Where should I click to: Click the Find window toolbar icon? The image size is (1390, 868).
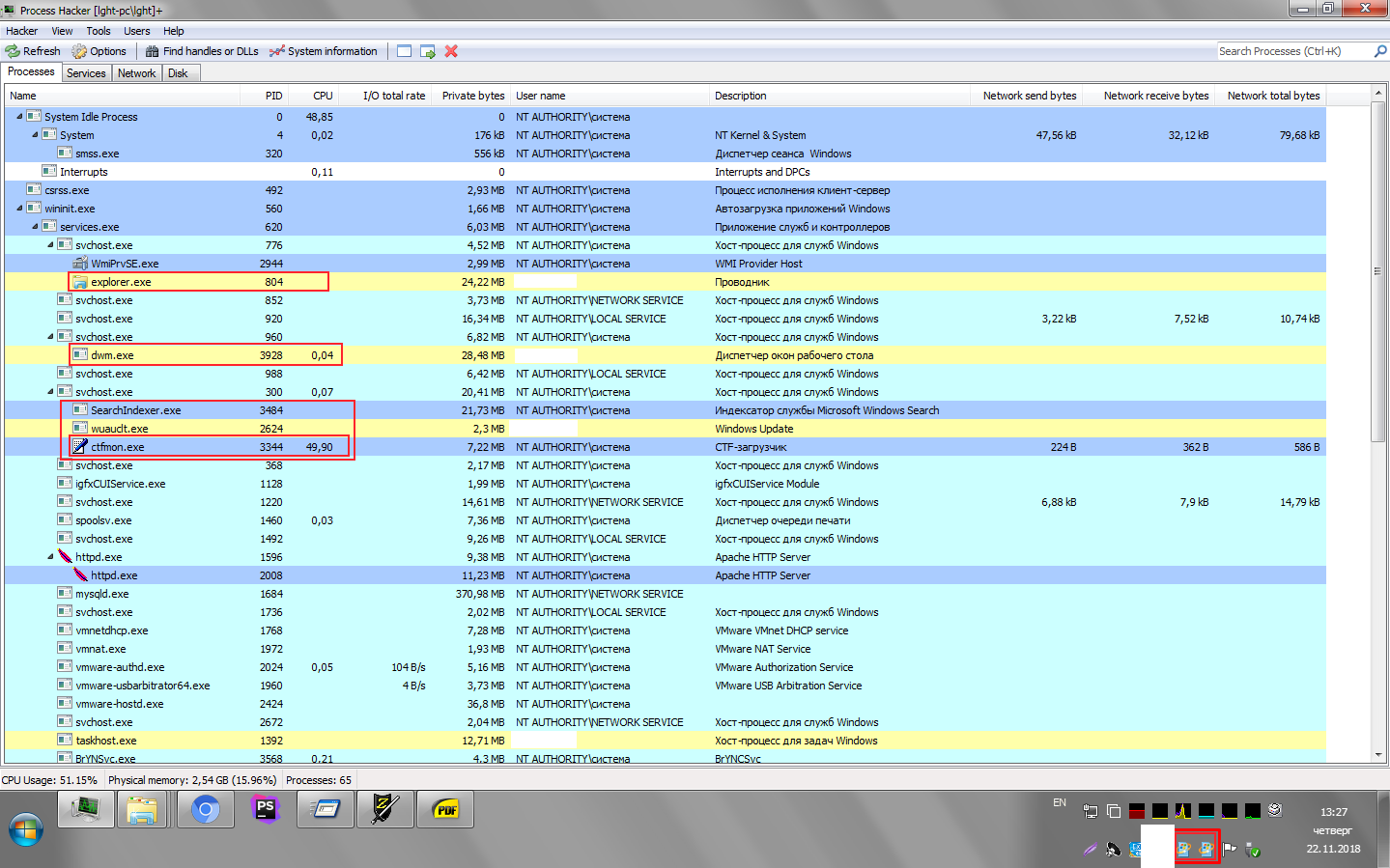404,51
